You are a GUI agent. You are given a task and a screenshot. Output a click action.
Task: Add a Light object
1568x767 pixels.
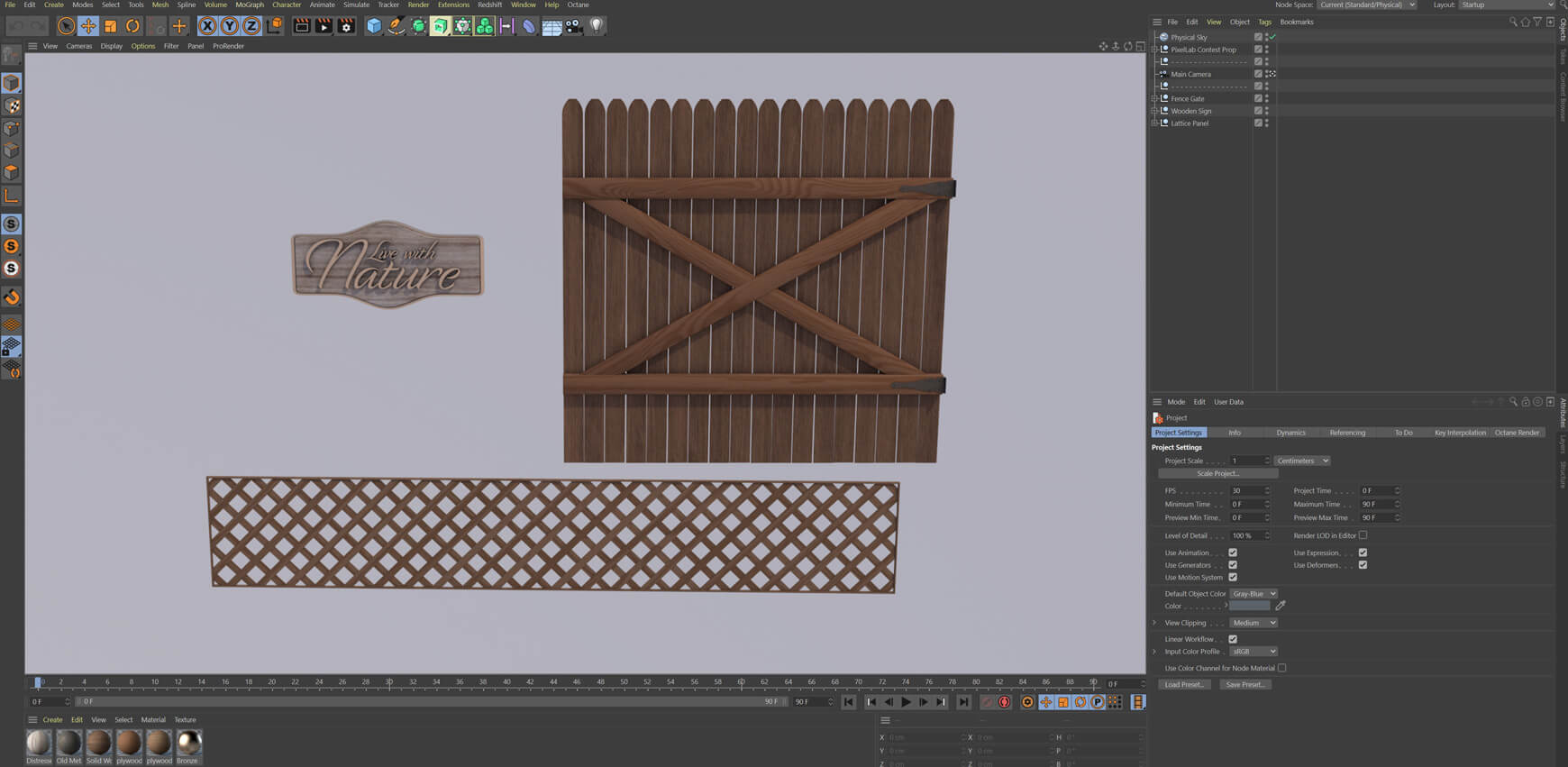(x=596, y=26)
